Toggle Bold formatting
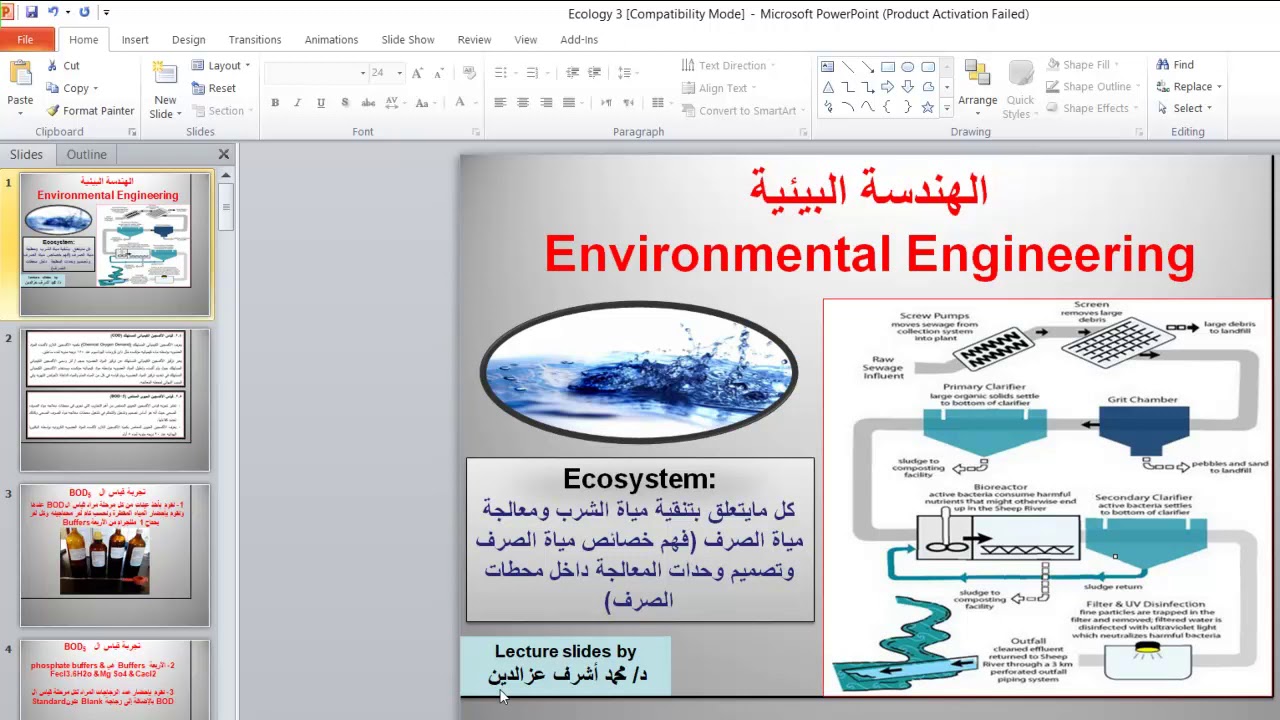The height and width of the screenshot is (720, 1280). click(275, 103)
